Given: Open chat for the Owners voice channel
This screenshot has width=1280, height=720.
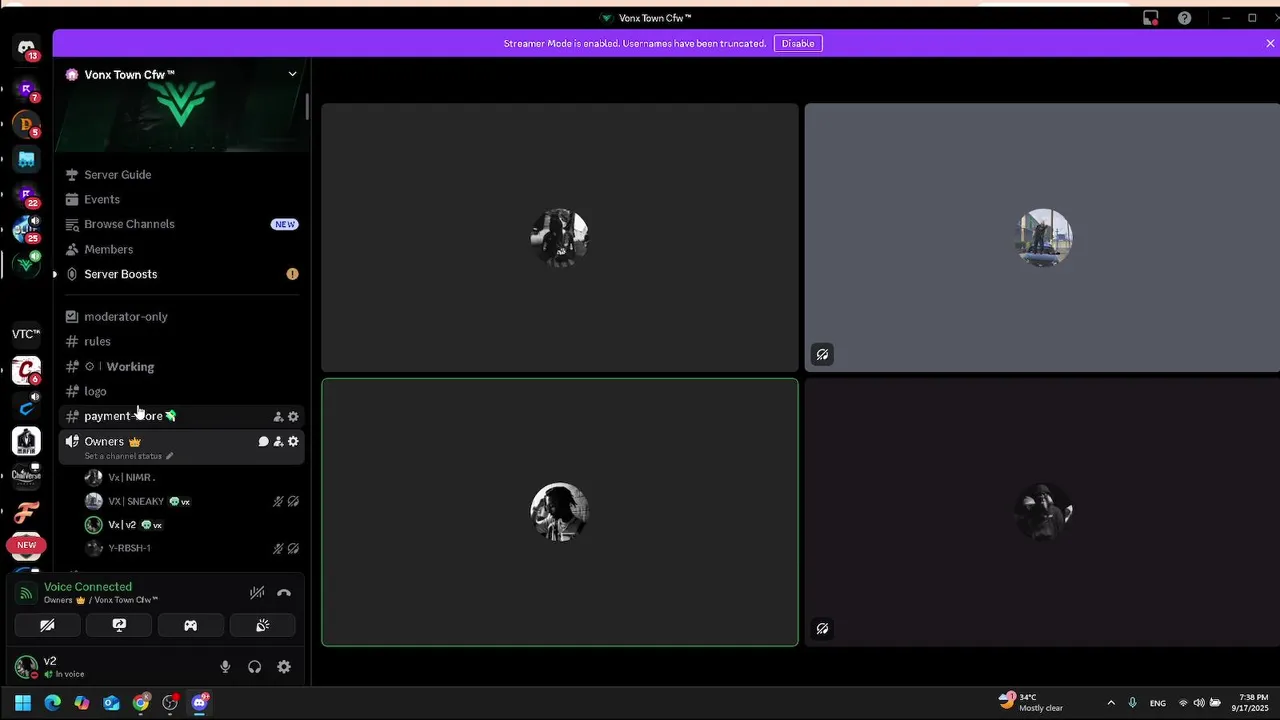Looking at the screenshot, I should 264,441.
